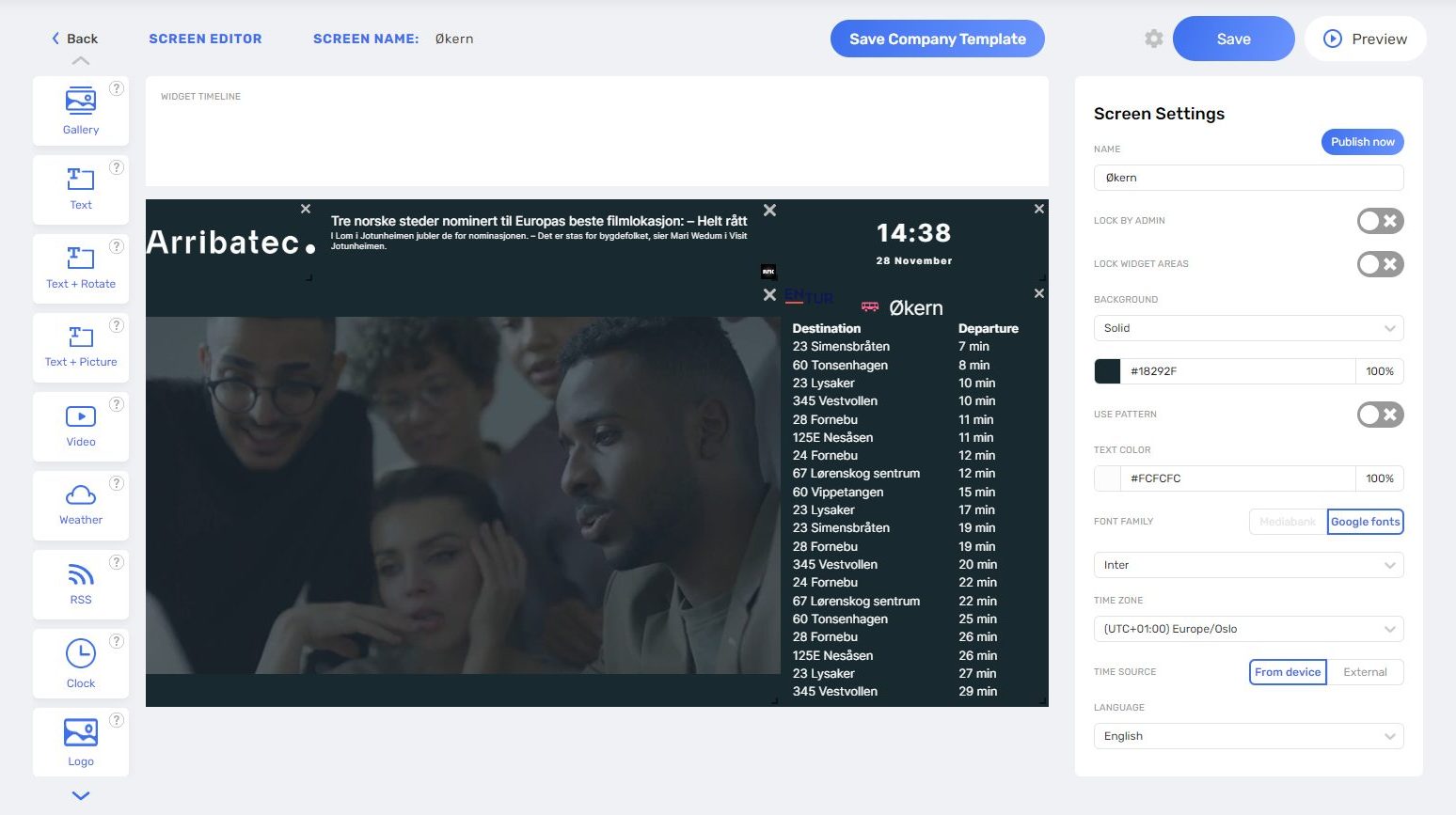Click the #FCFCFC text color hex field
This screenshot has height=815, width=1456.
click(1238, 478)
